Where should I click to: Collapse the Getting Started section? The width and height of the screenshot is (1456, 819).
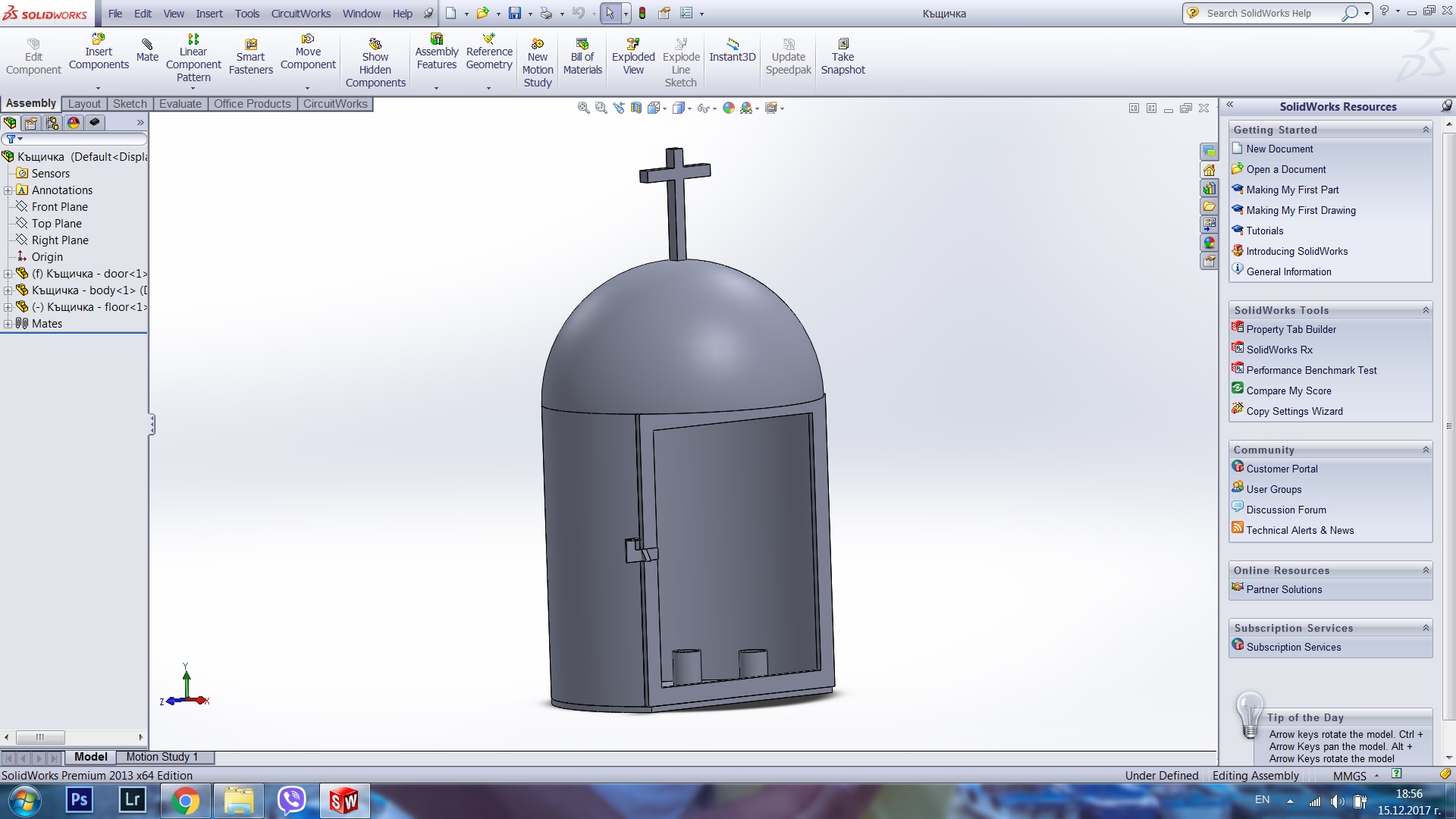(x=1426, y=130)
